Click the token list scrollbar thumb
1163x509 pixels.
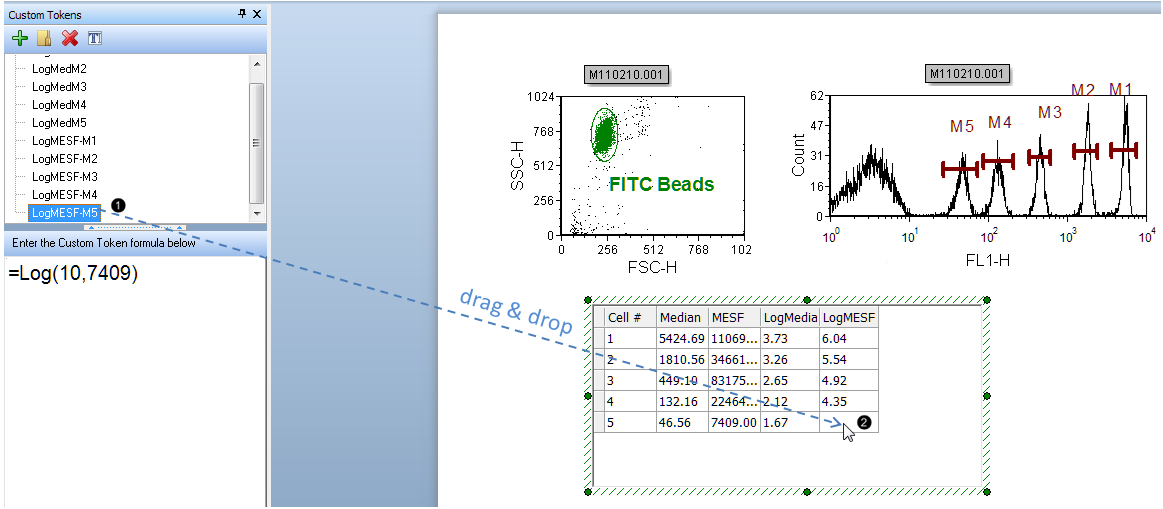pos(257,140)
